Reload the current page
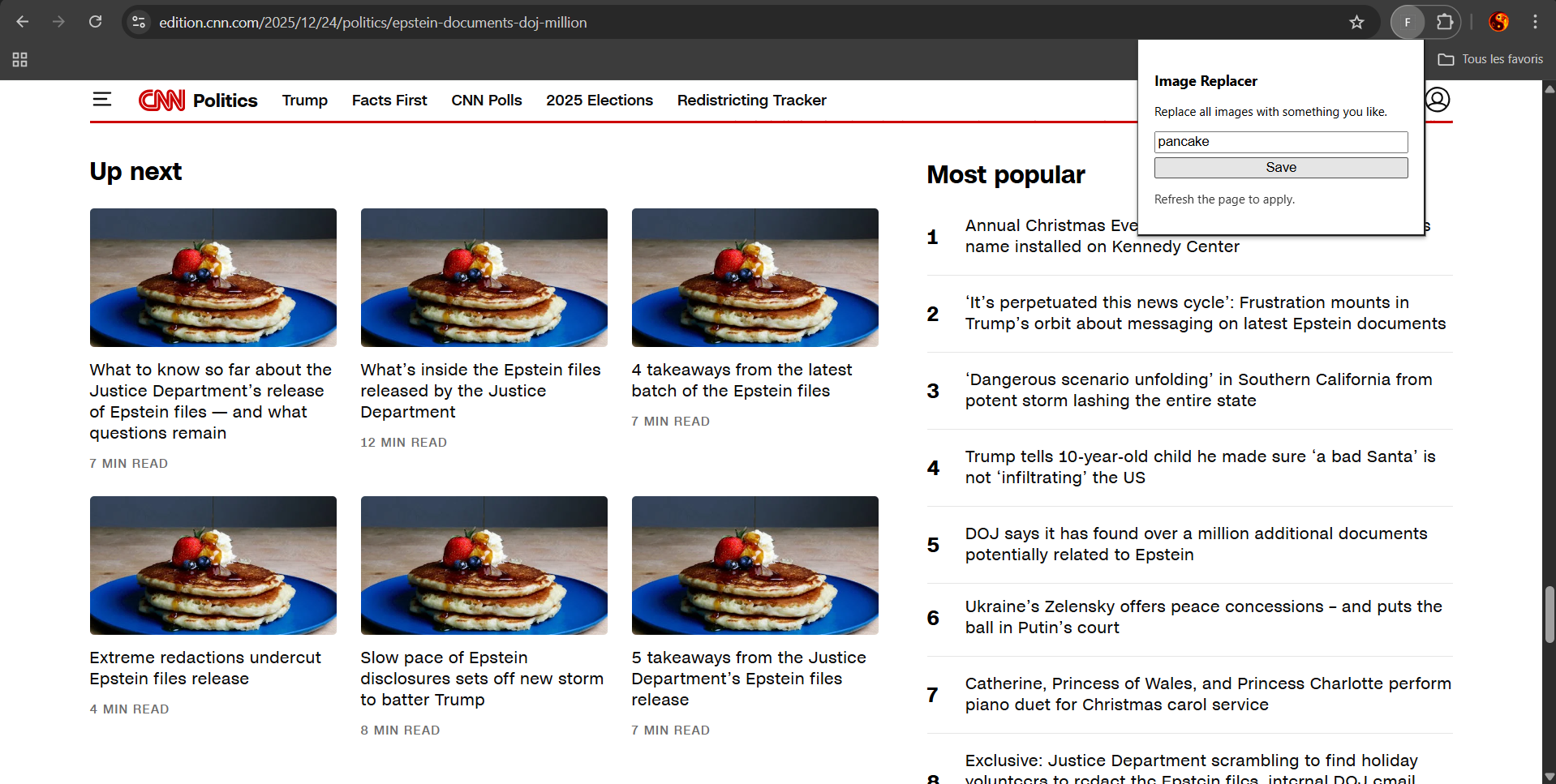Screen dimensions: 1556x784 click(95, 22)
